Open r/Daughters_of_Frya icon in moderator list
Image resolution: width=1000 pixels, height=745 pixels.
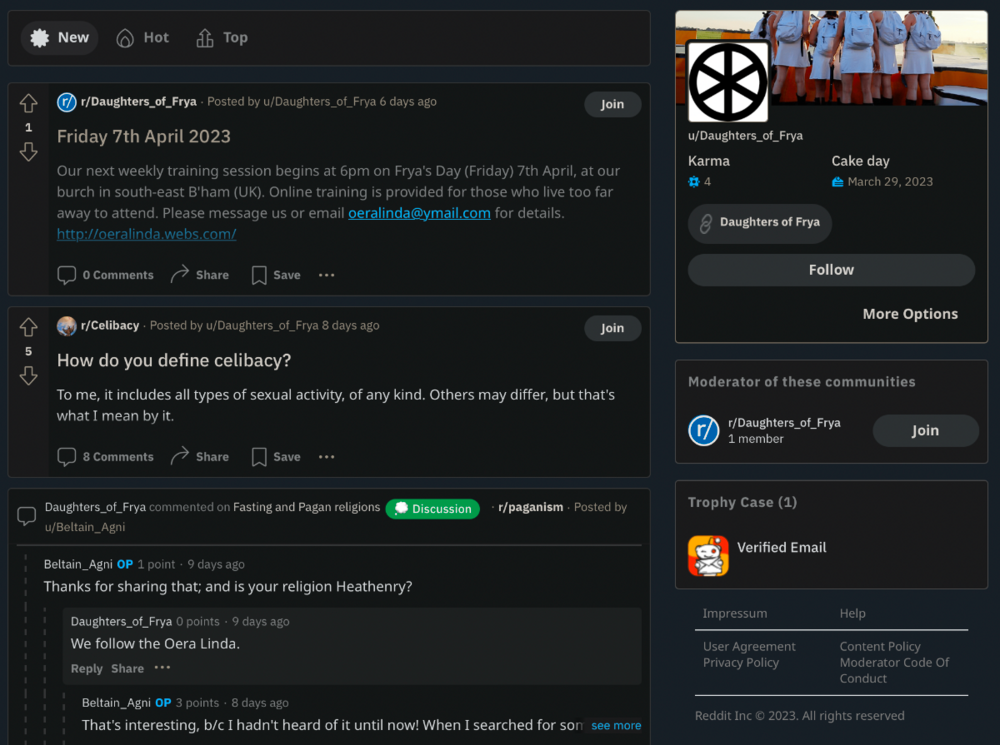tap(703, 430)
